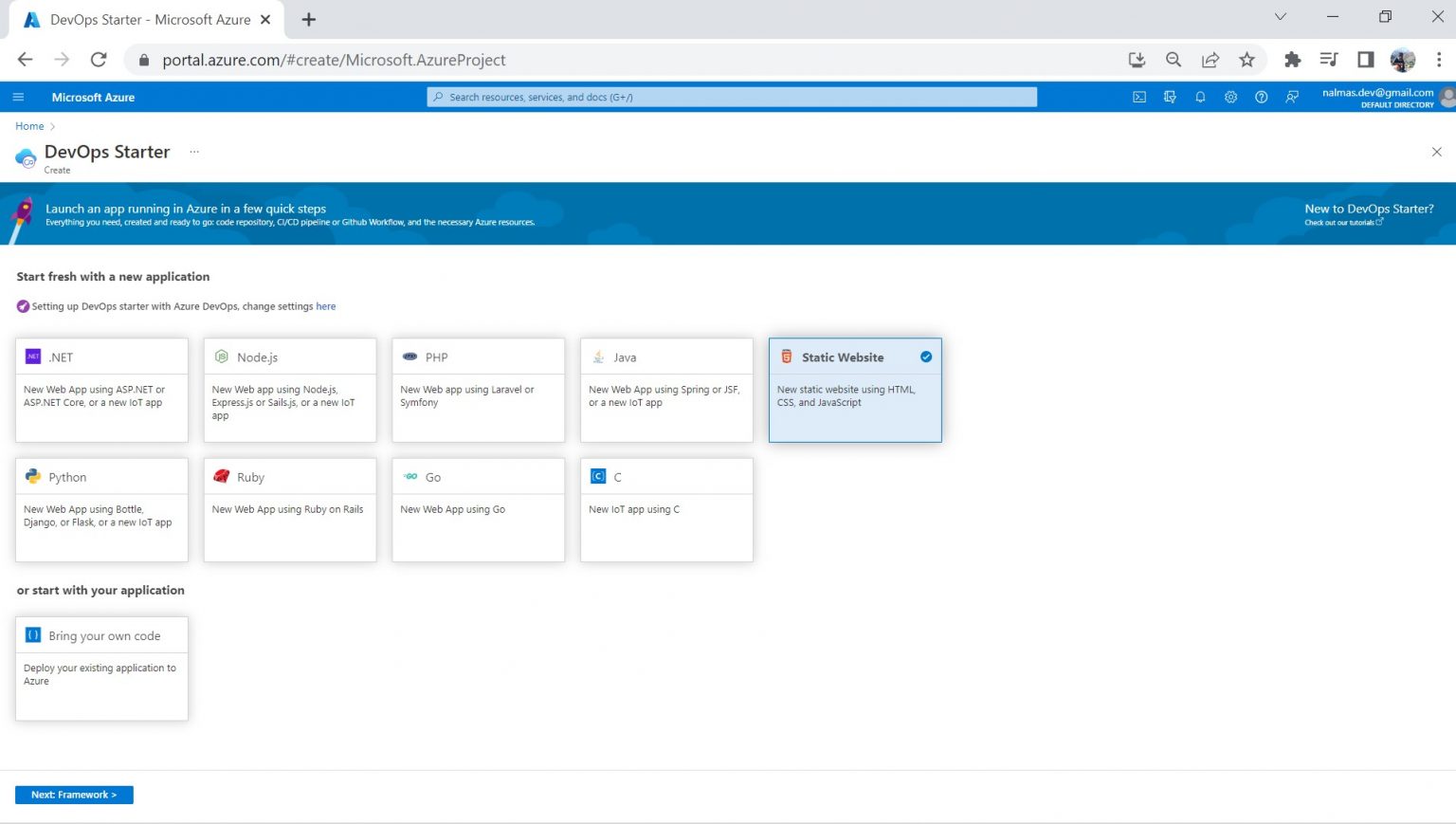Image resolution: width=1456 pixels, height=824 pixels.
Task: Select the Ruby application card
Action: (290, 510)
